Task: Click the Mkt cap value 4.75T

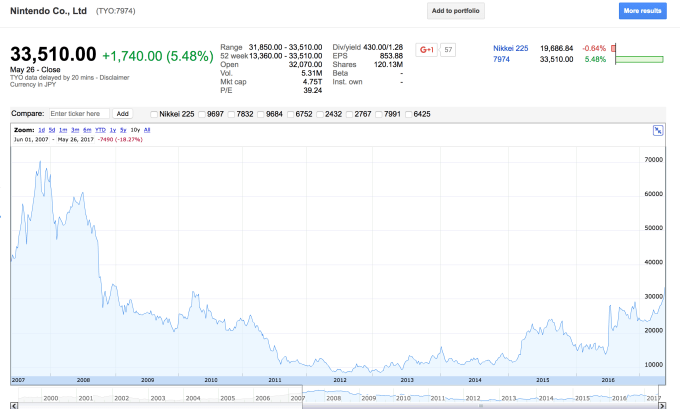Action: [312, 82]
